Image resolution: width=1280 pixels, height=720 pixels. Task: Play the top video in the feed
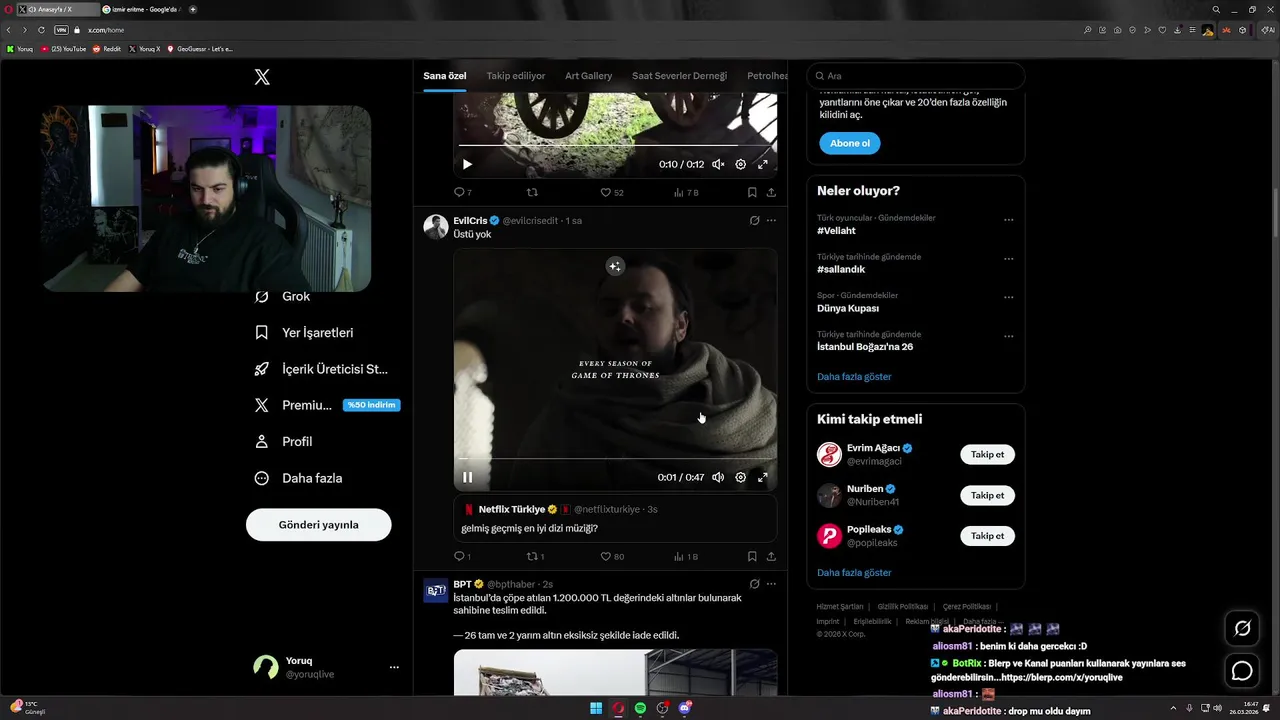point(467,164)
